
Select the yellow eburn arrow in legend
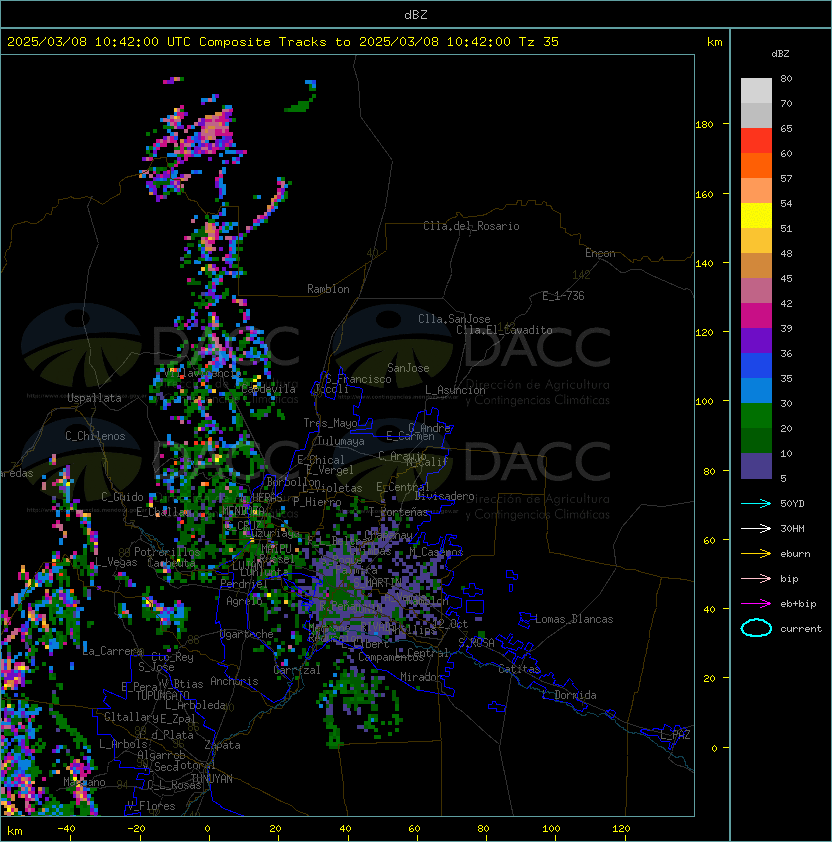pos(756,554)
